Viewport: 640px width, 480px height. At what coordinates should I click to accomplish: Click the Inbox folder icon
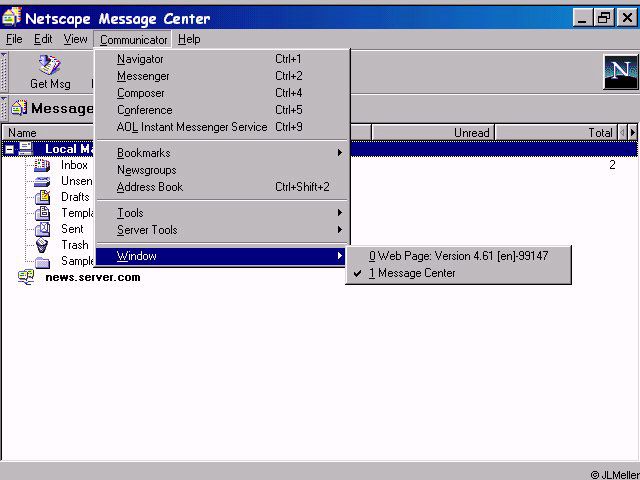click(x=42, y=165)
